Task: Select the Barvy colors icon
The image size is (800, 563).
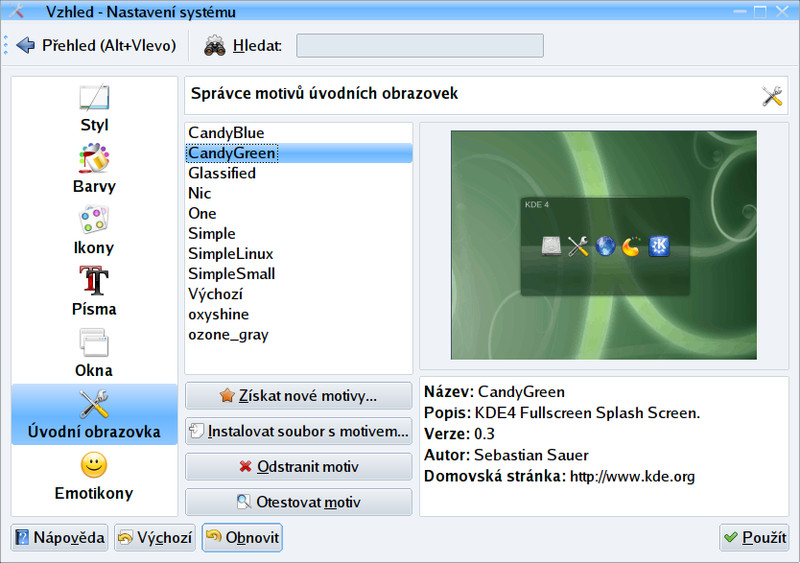Action: tap(94, 160)
